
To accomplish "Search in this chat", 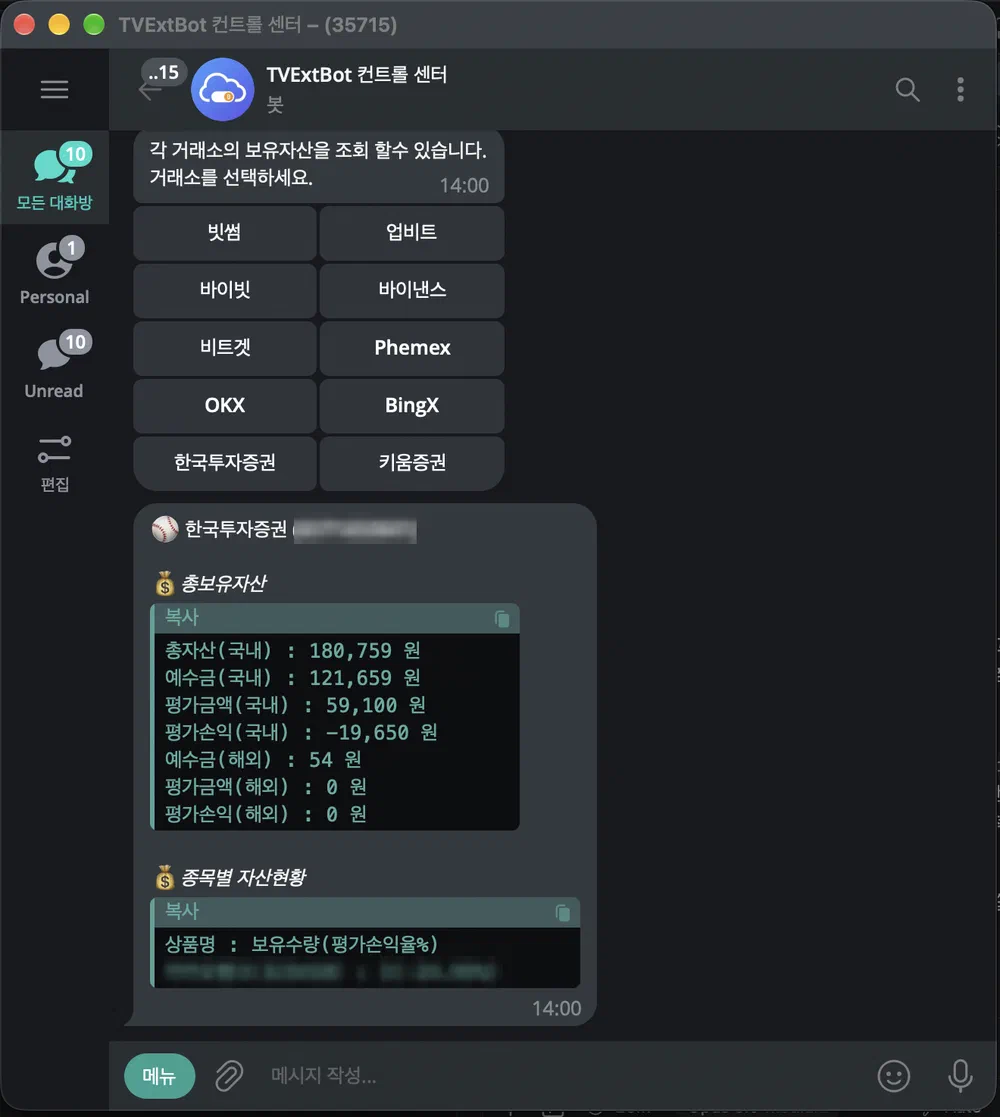I will (x=907, y=90).
